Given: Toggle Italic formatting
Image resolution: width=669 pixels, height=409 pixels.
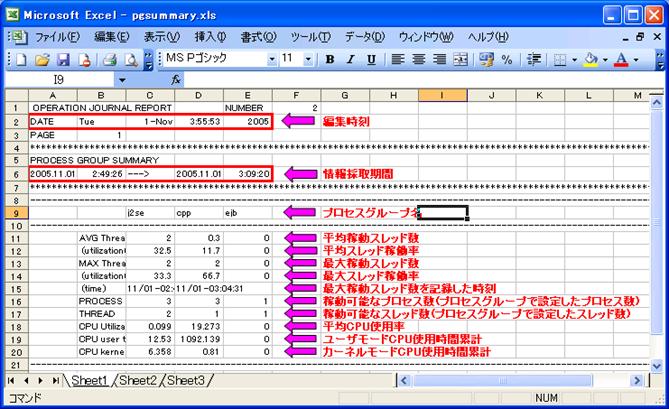Looking at the screenshot, I should click(350, 60).
